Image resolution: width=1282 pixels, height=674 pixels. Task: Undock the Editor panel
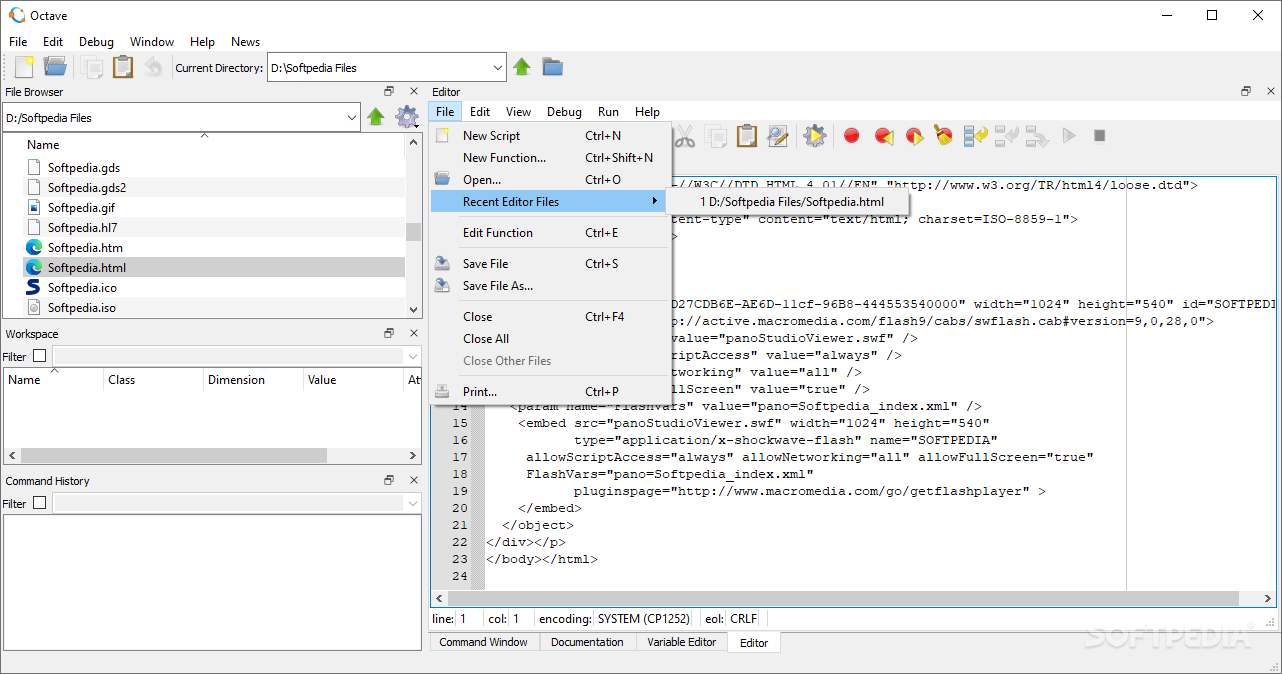click(1246, 91)
